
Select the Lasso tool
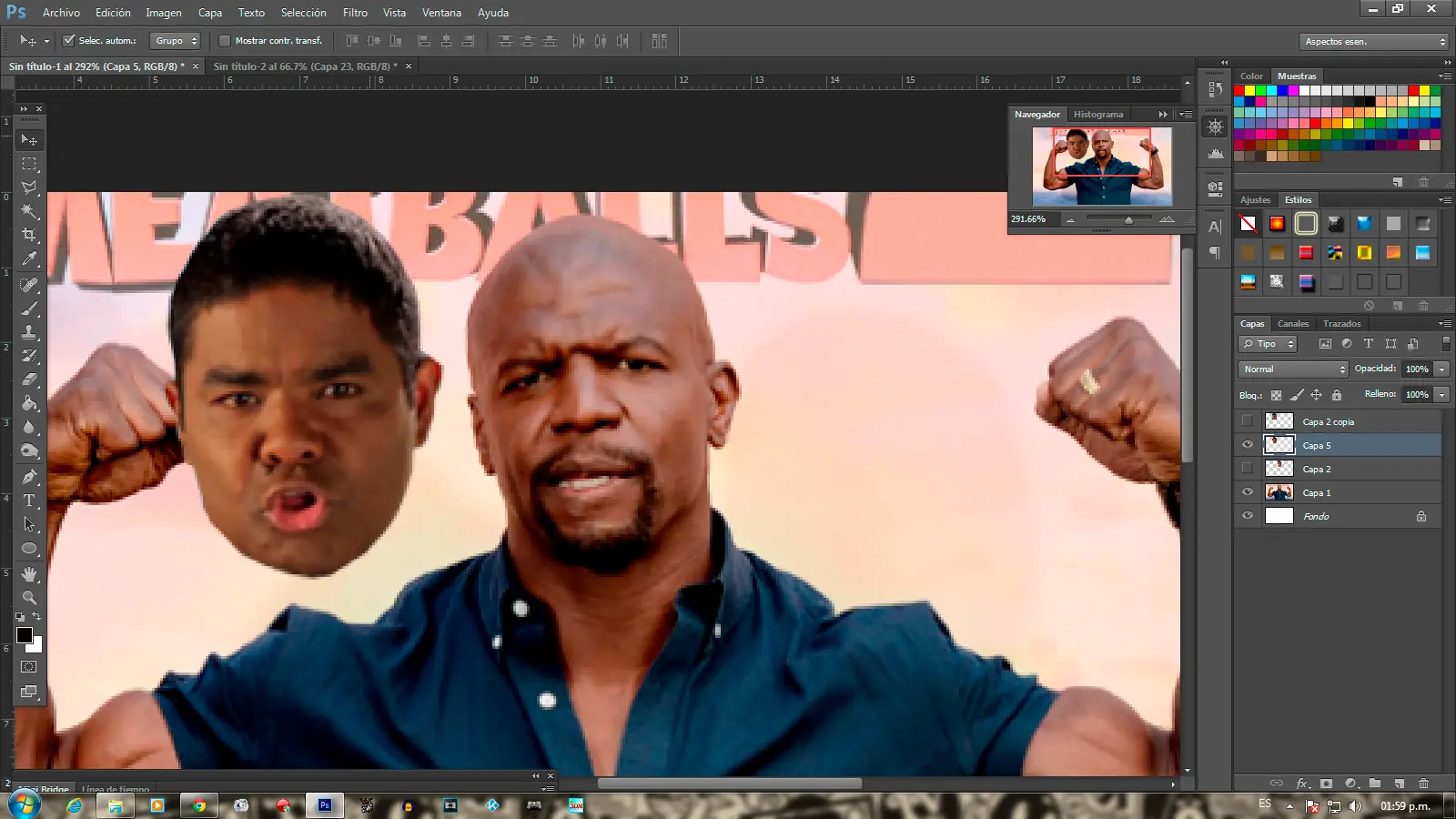point(29,187)
